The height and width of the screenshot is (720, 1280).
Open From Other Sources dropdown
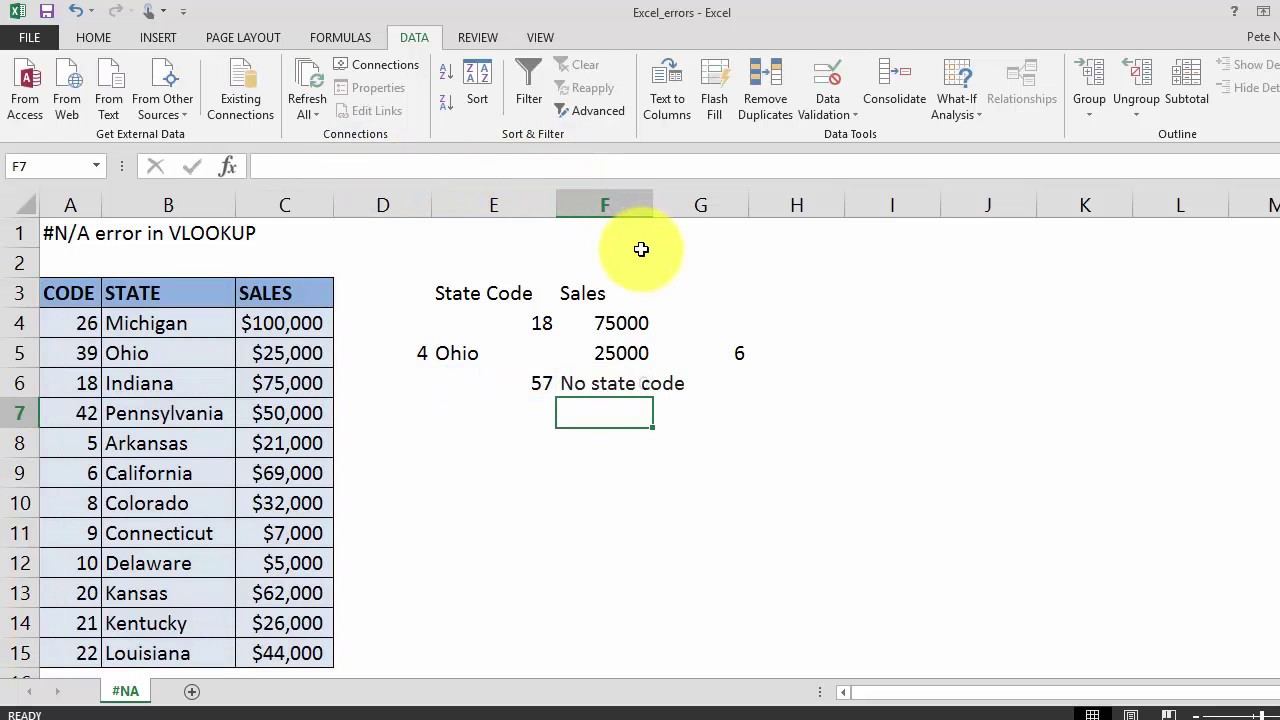163,90
